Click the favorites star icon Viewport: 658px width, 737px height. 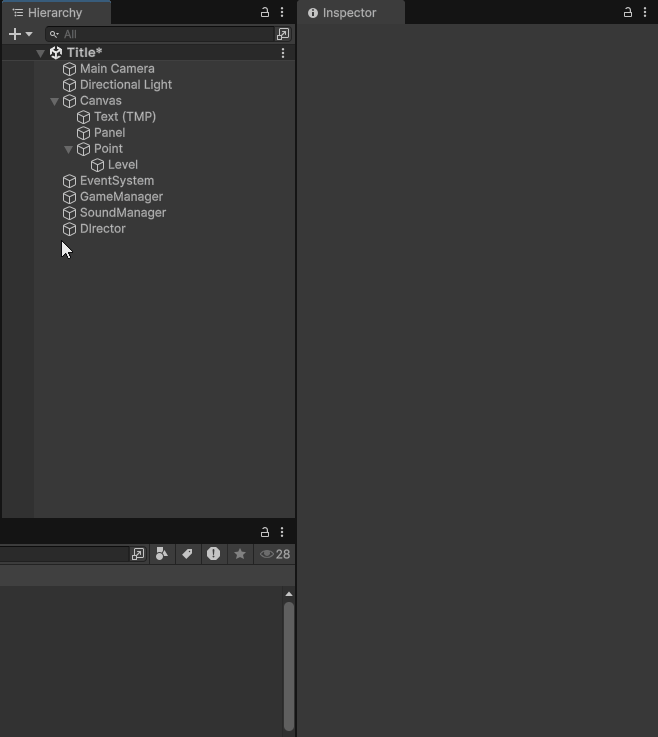(x=239, y=554)
